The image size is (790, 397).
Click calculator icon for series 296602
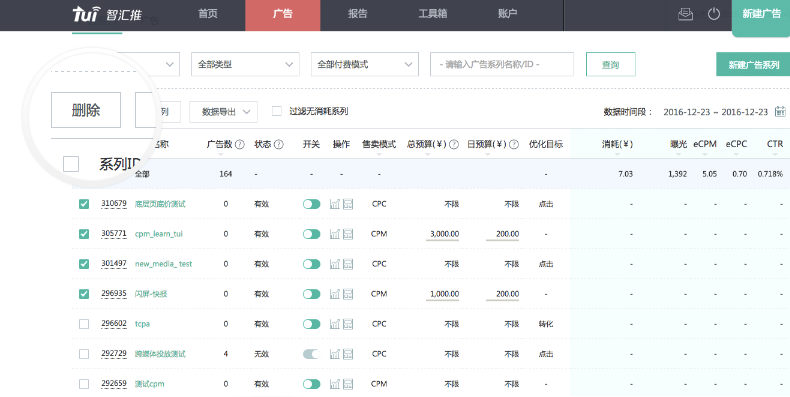click(x=348, y=324)
